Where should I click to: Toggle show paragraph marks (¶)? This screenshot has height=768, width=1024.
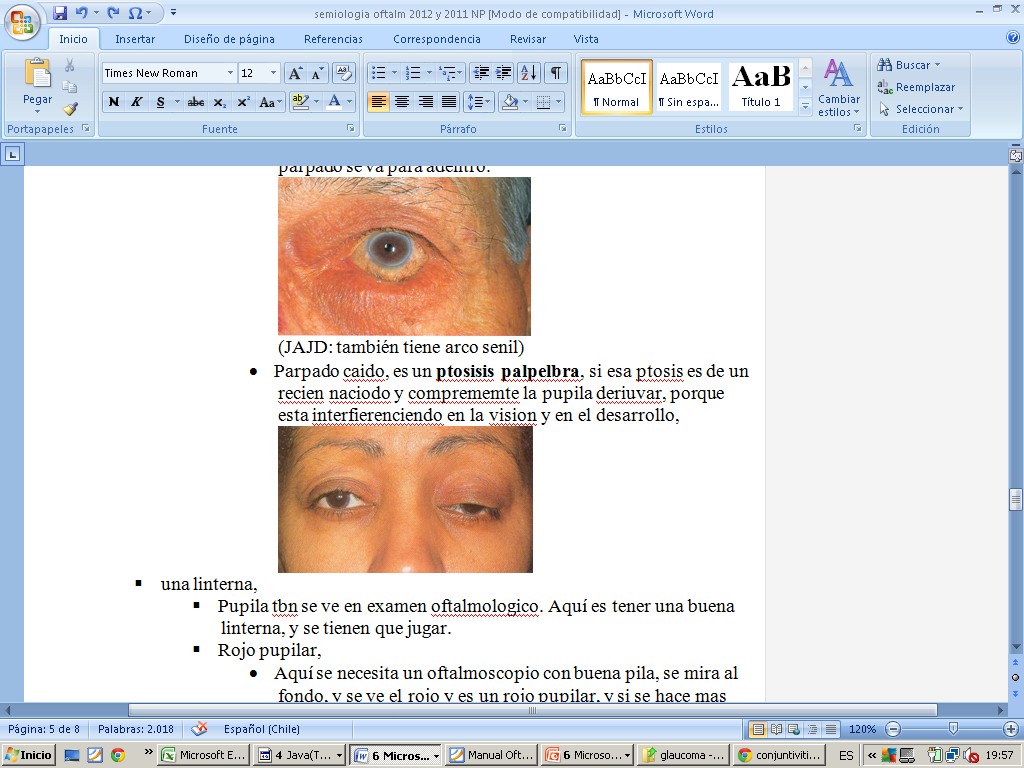pyautogui.click(x=555, y=73)
